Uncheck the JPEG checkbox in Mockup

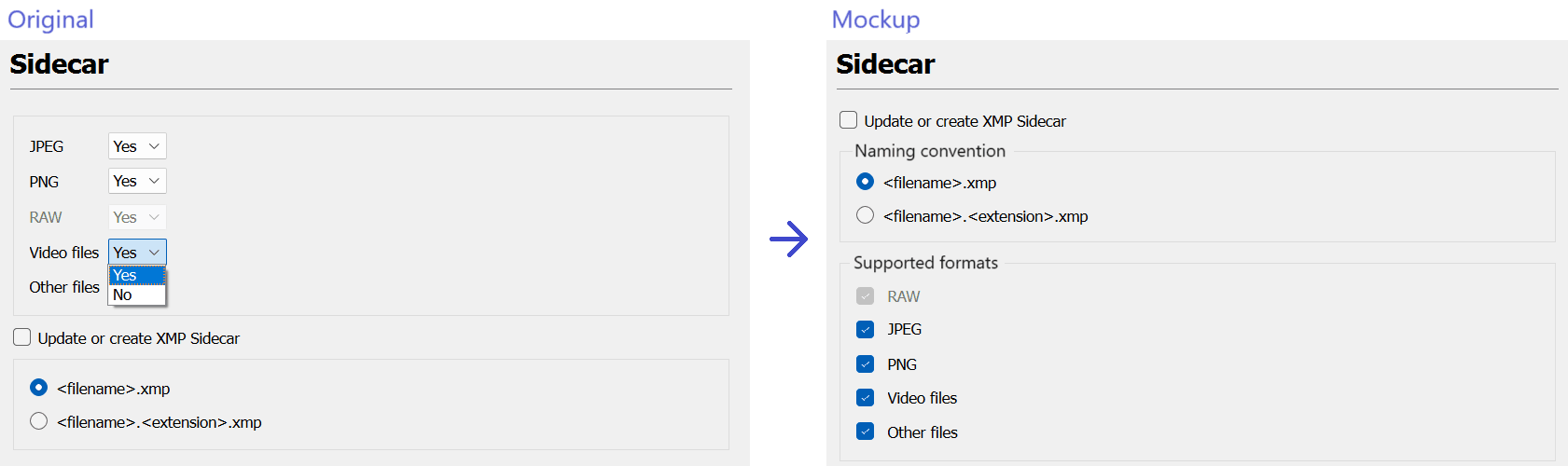tap(866, 329)
